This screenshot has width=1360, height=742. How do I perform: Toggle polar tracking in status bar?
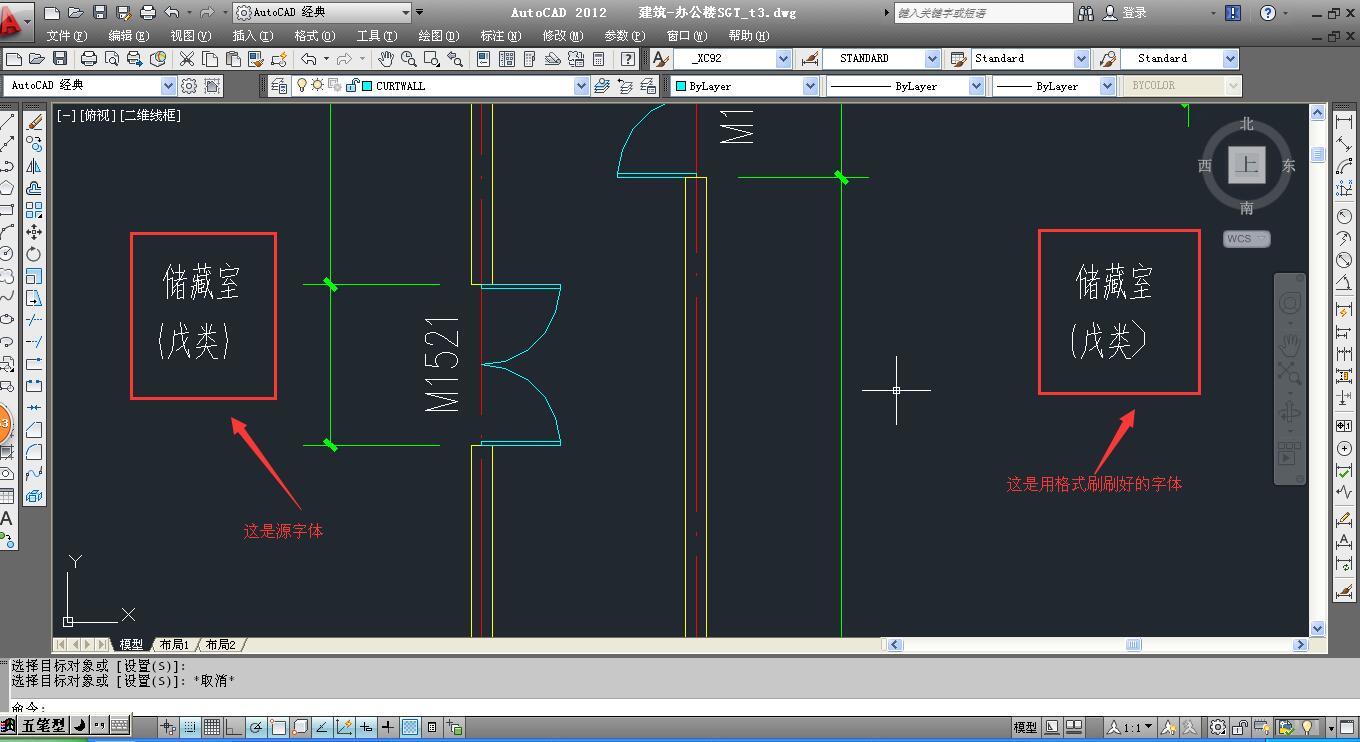(x=256, y=727)
